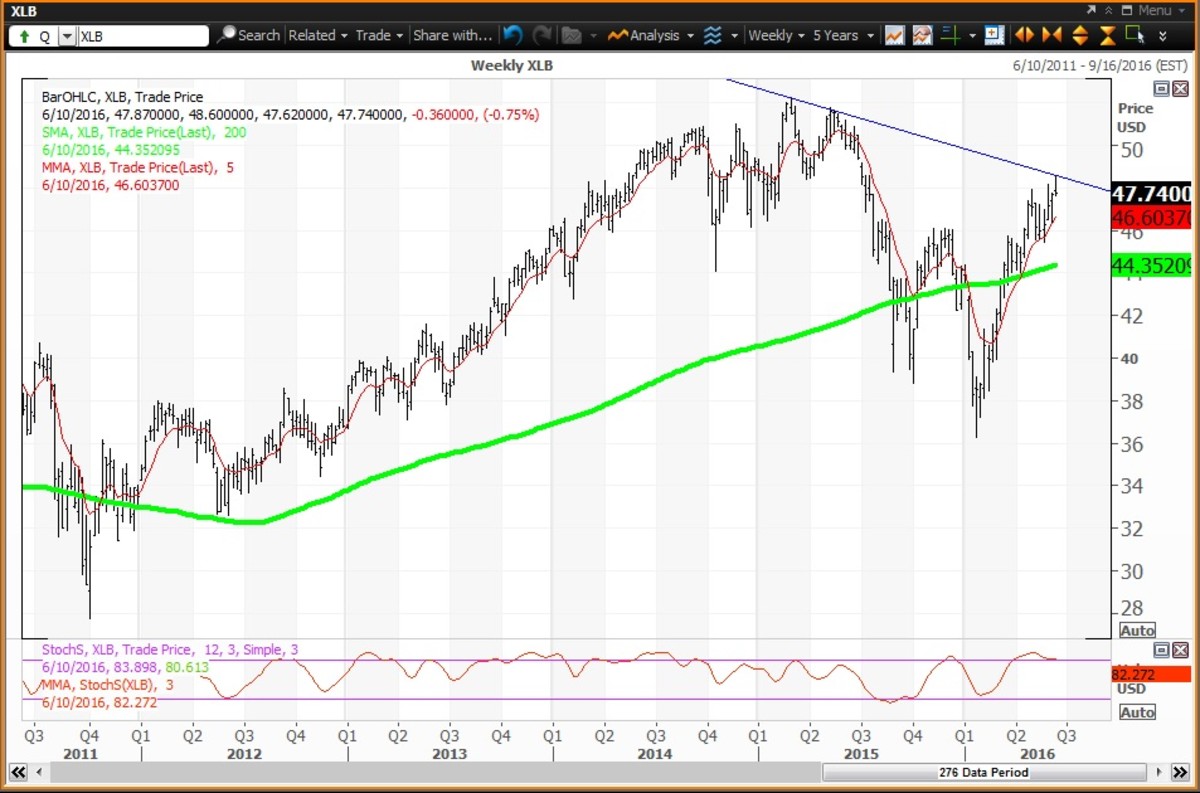Toggle Auto scaling on the stochastic axis

[x=1137, y=712]
